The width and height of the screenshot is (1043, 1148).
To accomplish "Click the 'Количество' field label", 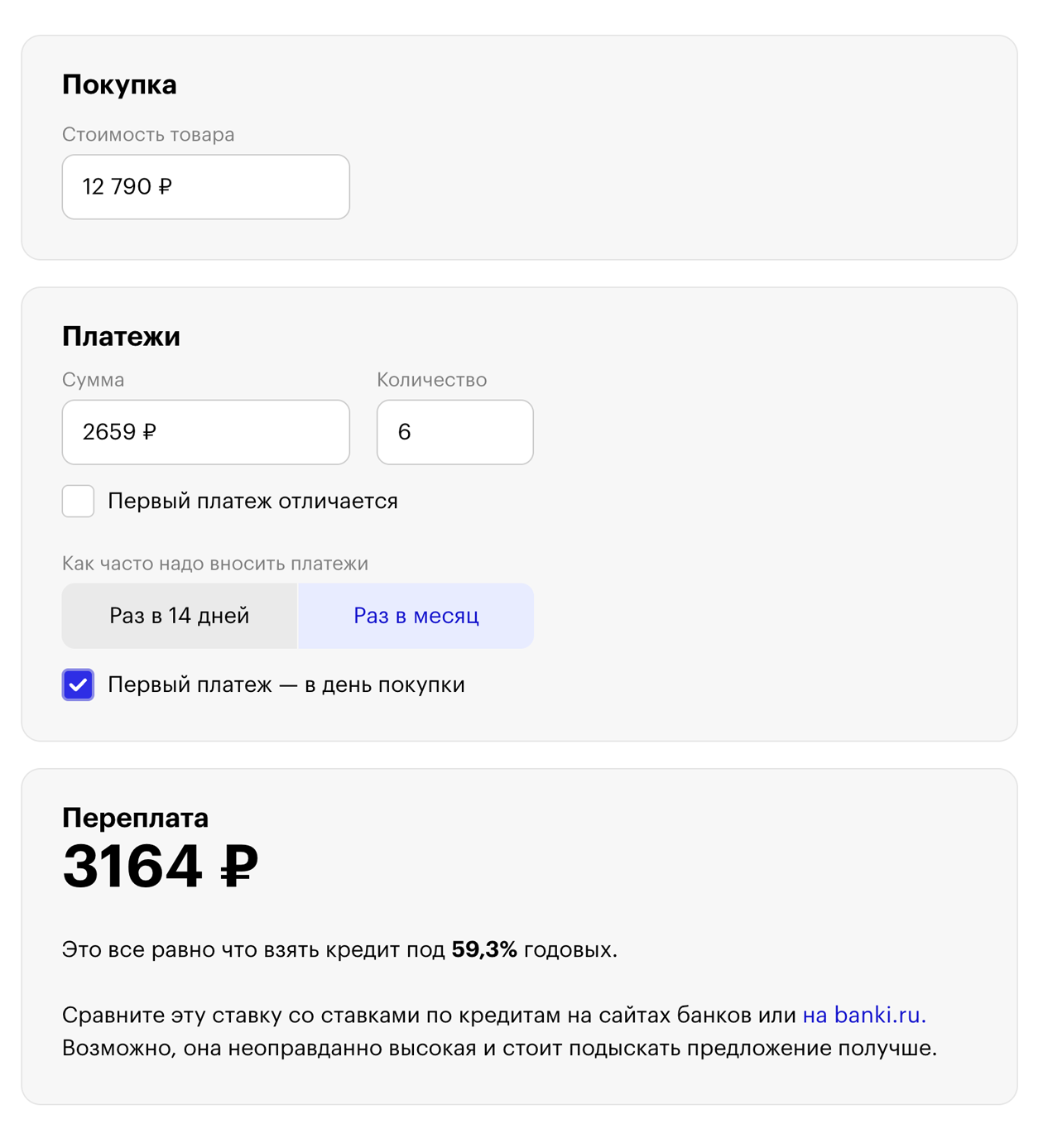I will pyautogui.click(x=431, y=380).
